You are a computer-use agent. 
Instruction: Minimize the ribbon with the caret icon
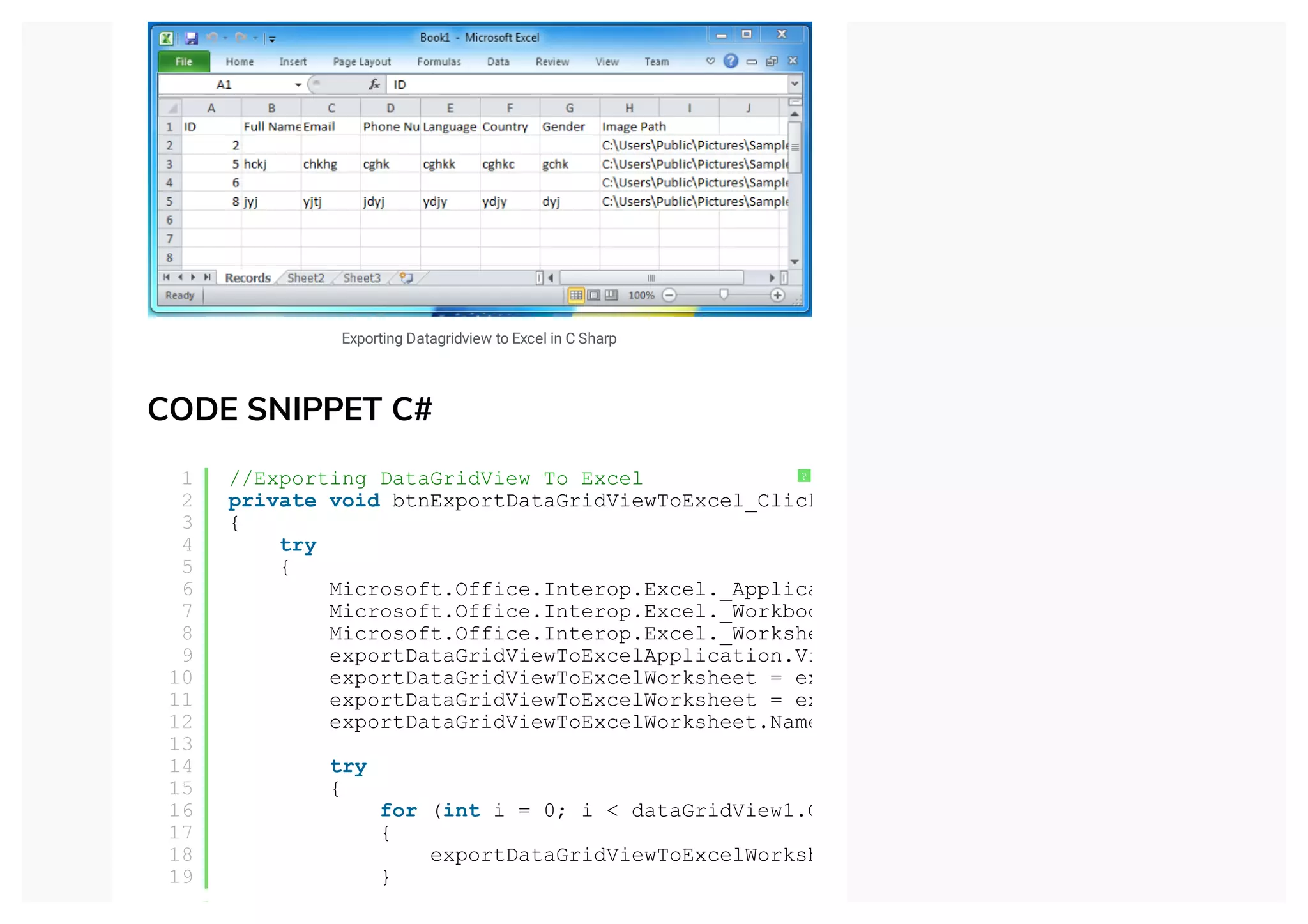710,61
